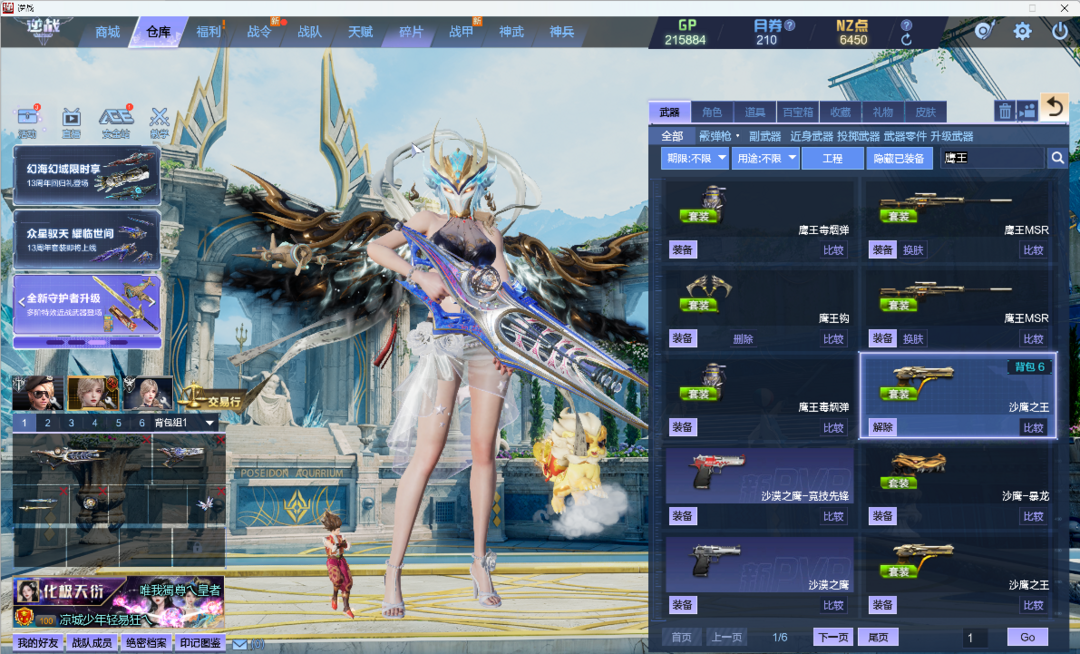Screen dimensions: 1080x654
Task: Open the 化极天衍 player profile banner
Action: tap(118, 601)
